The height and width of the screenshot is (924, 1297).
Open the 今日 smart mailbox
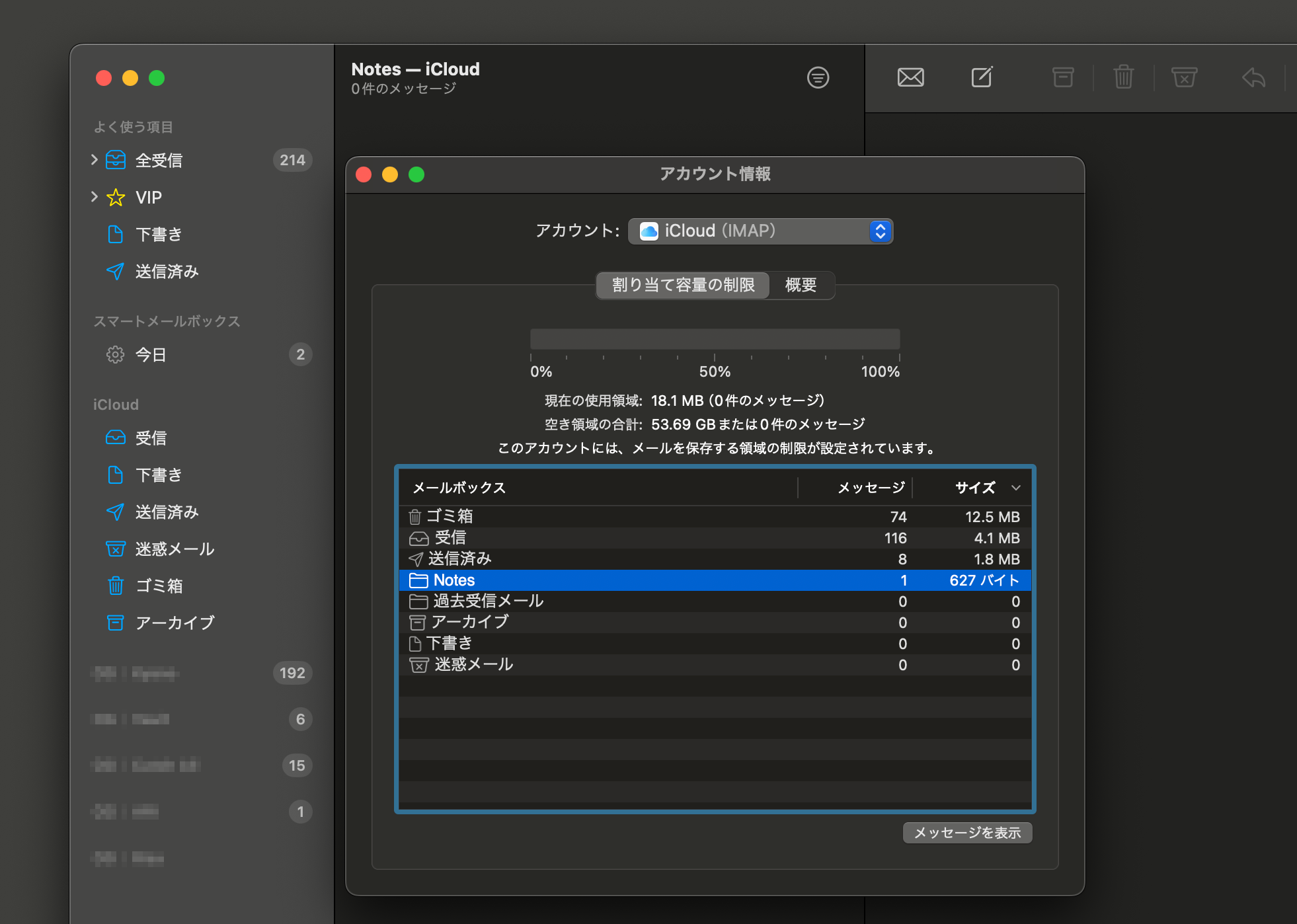(151, 355)
